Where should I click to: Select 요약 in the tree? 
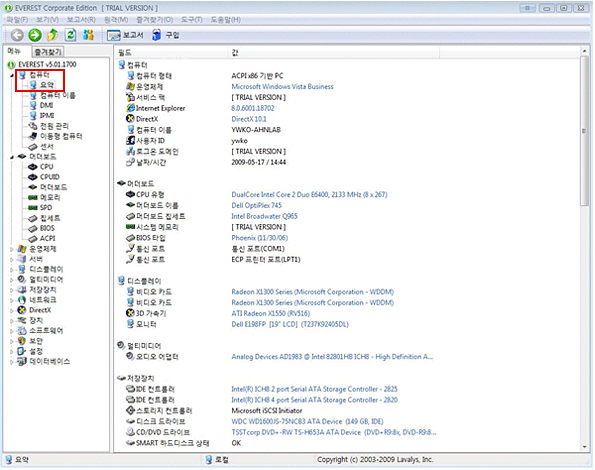tap(47, 85)
